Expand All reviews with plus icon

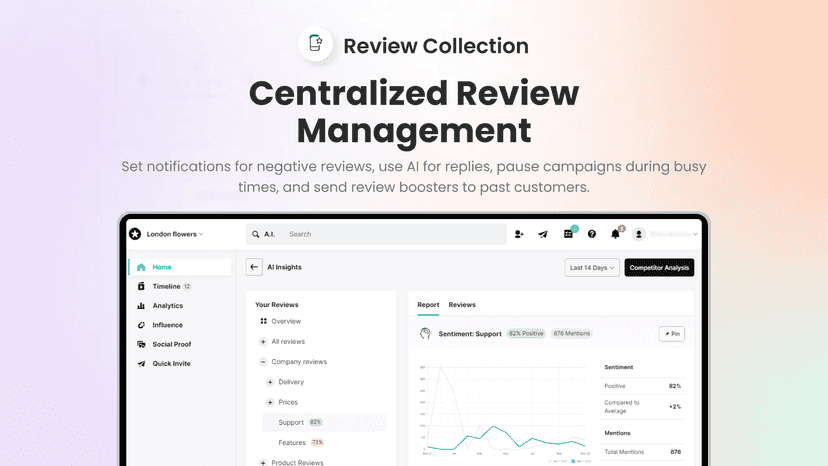[x=263, y=341]
